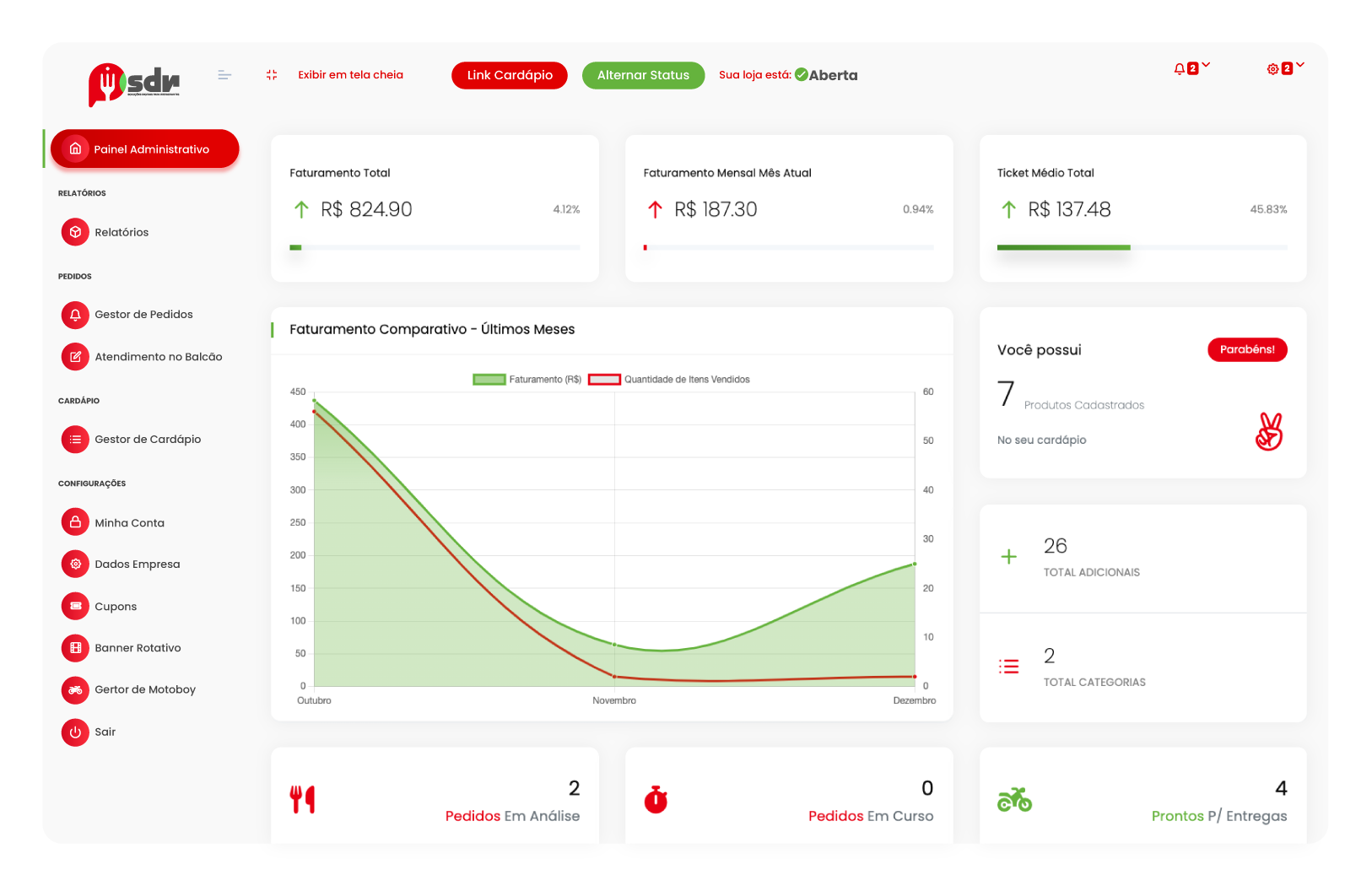
Task: Click the red list Total Categorias icon
Action: [x=1008, y=667]
